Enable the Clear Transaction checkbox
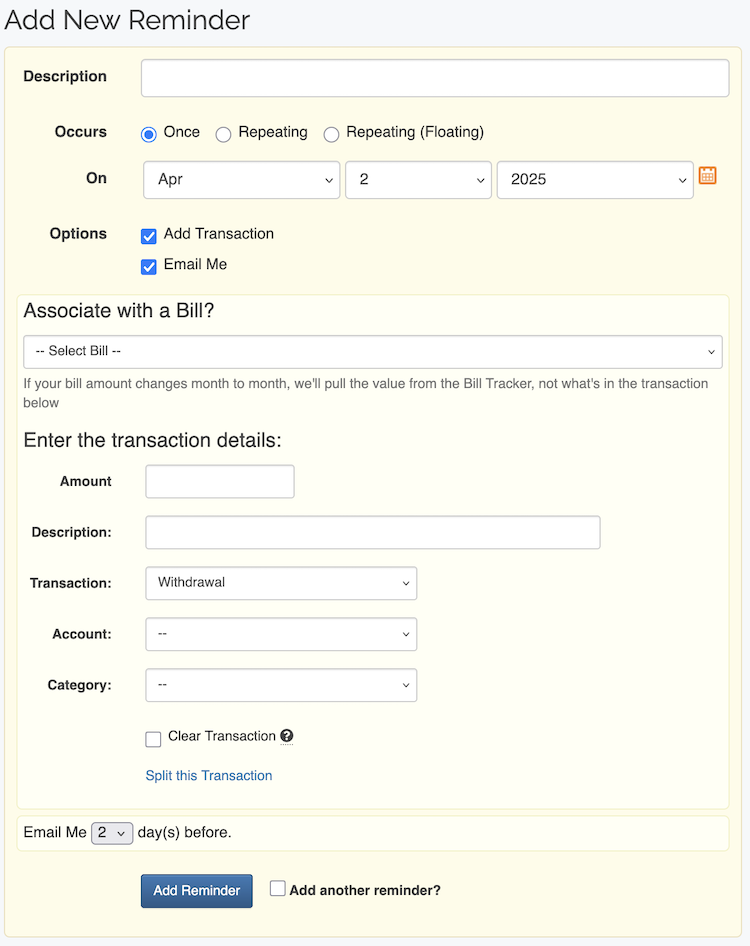Image resolution: width=750 pixels, height=946 pixels. [x=153, y=739]
